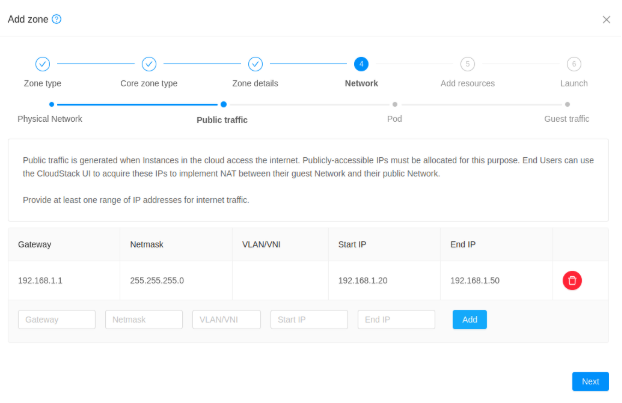
Task: Focus the Start IP input field
Action: [309, 319]
